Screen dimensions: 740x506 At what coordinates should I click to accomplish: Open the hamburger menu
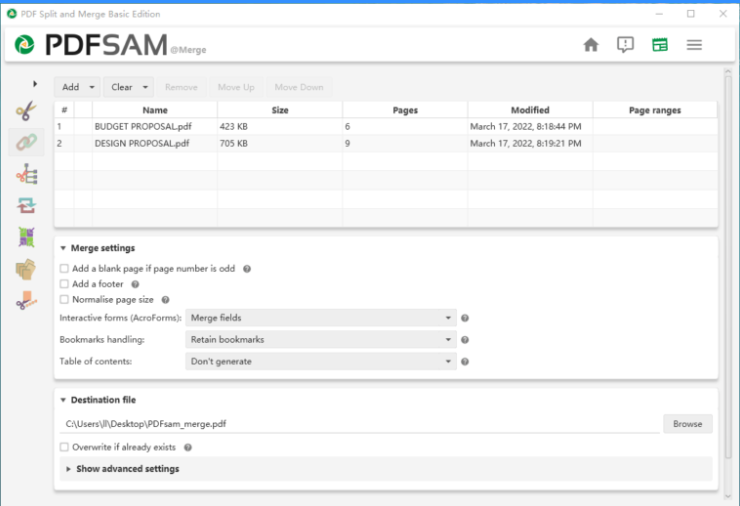click(x=694, y=45)
